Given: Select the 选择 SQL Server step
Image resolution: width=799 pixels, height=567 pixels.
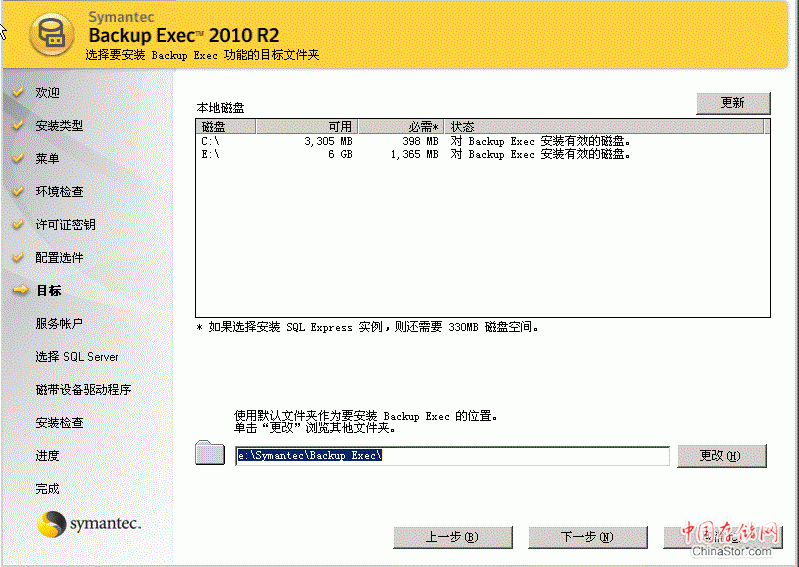Looking at the screenshot, I should [77, 357].
